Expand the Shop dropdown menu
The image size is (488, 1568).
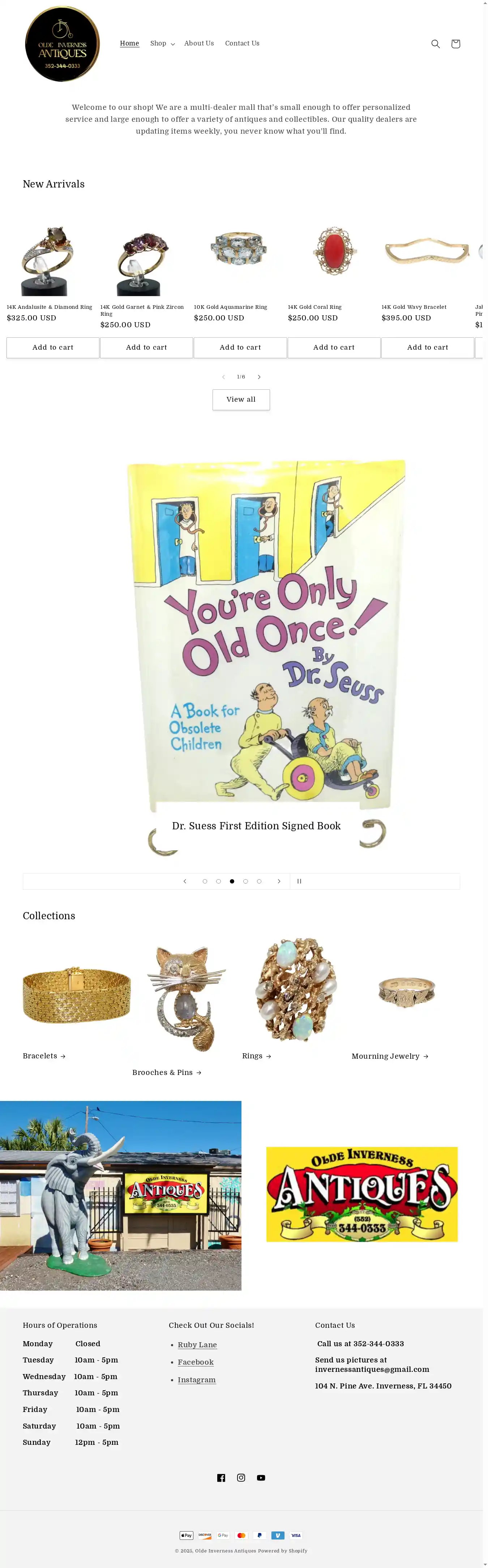click(x=162, y=43)
